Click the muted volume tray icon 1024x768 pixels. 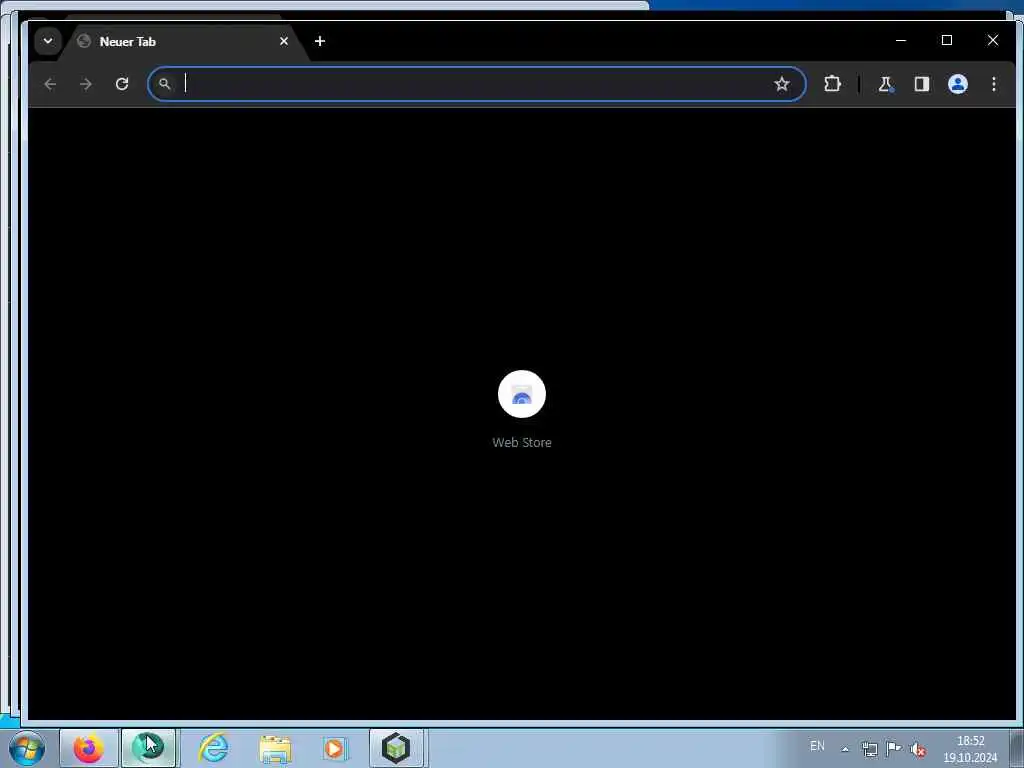(x=918, y=749)
